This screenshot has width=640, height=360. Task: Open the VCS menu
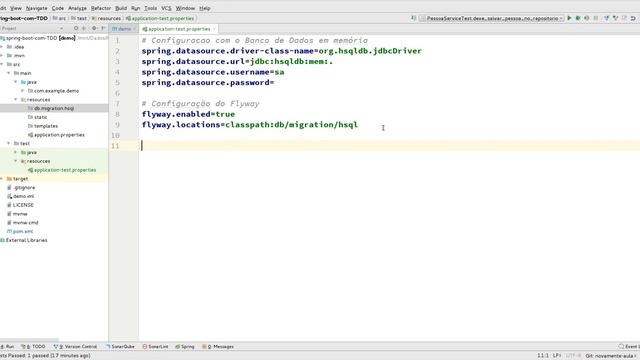click(x=167, y=8)
